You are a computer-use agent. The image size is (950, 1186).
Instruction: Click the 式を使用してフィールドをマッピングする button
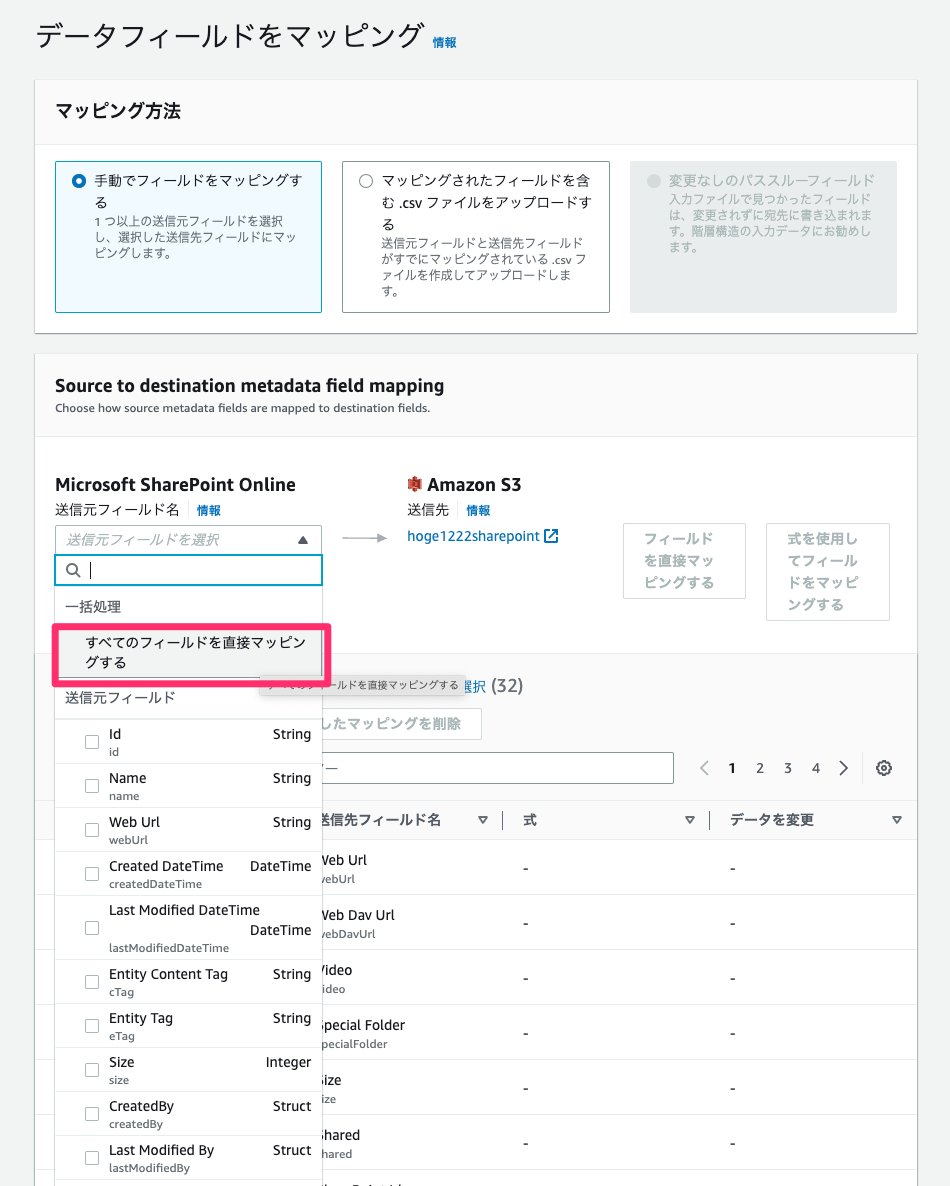point(827,572)
